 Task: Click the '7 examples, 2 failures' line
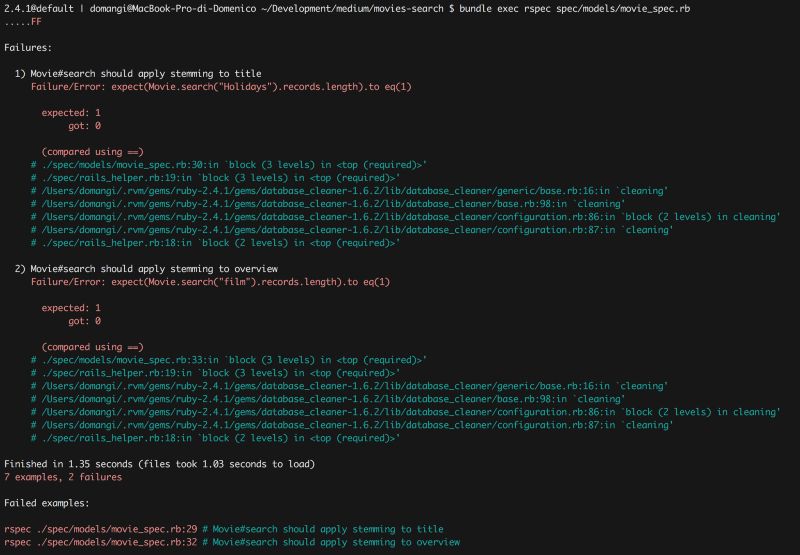tap(63, 477)
